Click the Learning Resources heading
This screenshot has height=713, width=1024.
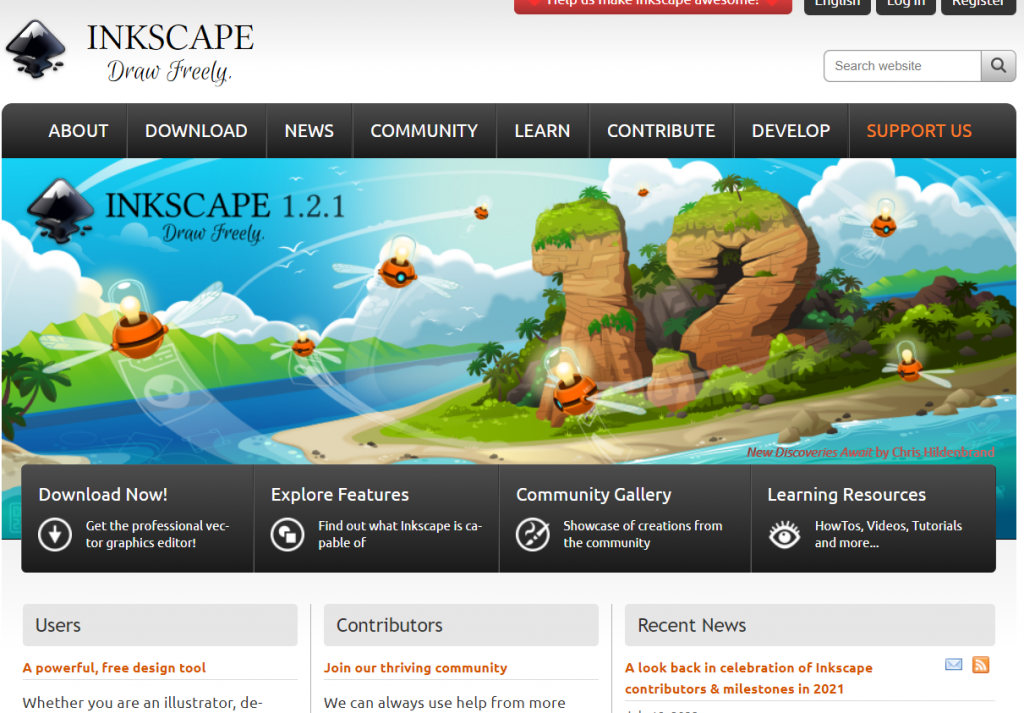coord(846,494)
